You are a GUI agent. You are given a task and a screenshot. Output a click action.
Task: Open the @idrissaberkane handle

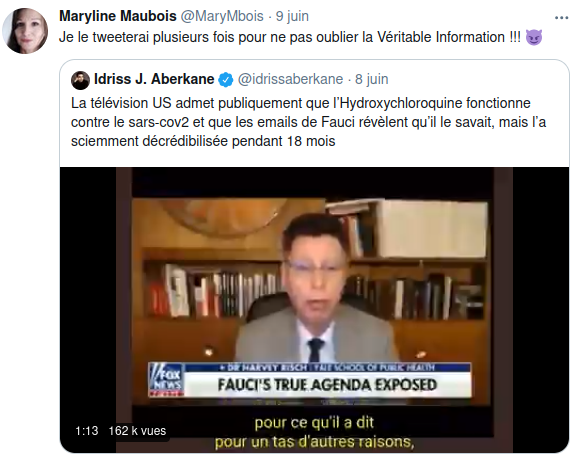290,79
